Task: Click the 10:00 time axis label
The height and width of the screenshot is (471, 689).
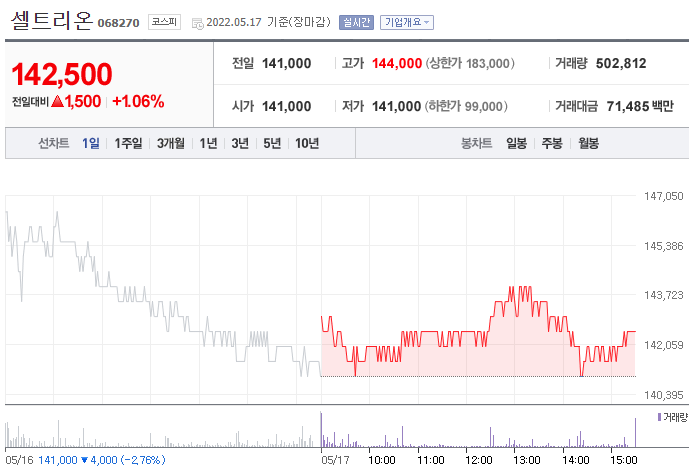Action: (381, 460)
